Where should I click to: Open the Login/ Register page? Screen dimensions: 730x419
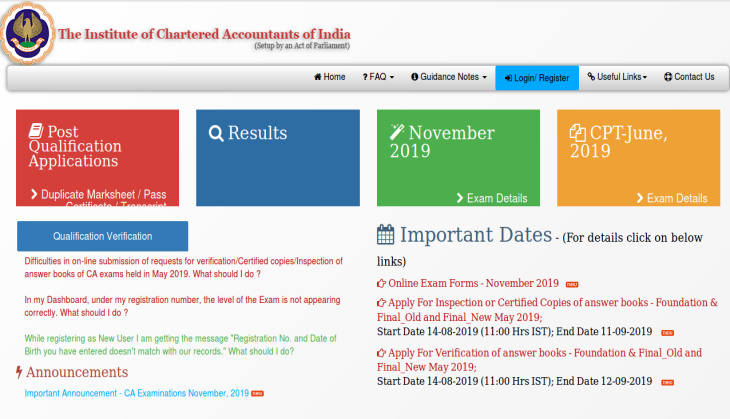(x=537, y=78)
